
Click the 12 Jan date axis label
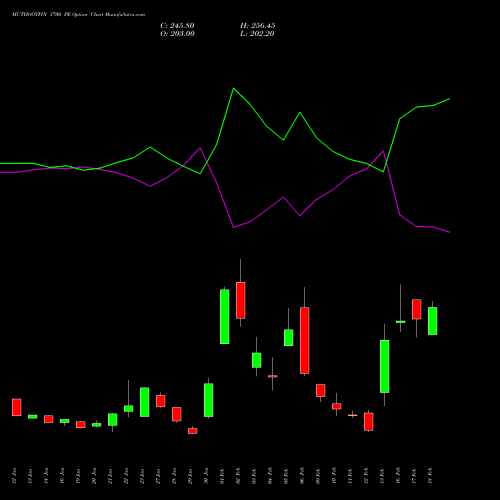pyautogui.click(x=14, y=476)
